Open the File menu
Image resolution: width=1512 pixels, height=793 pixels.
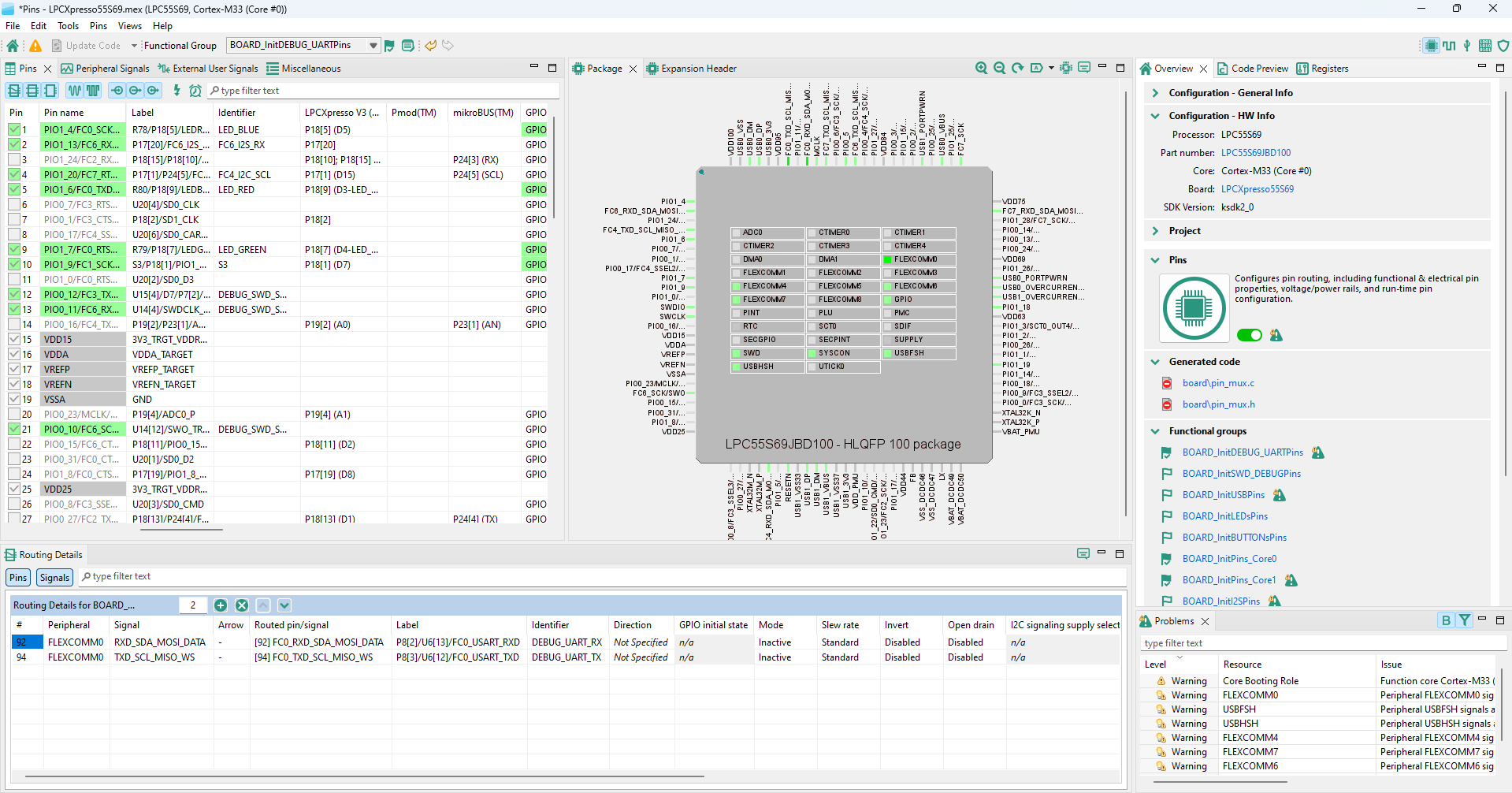[x=13, y=26]
